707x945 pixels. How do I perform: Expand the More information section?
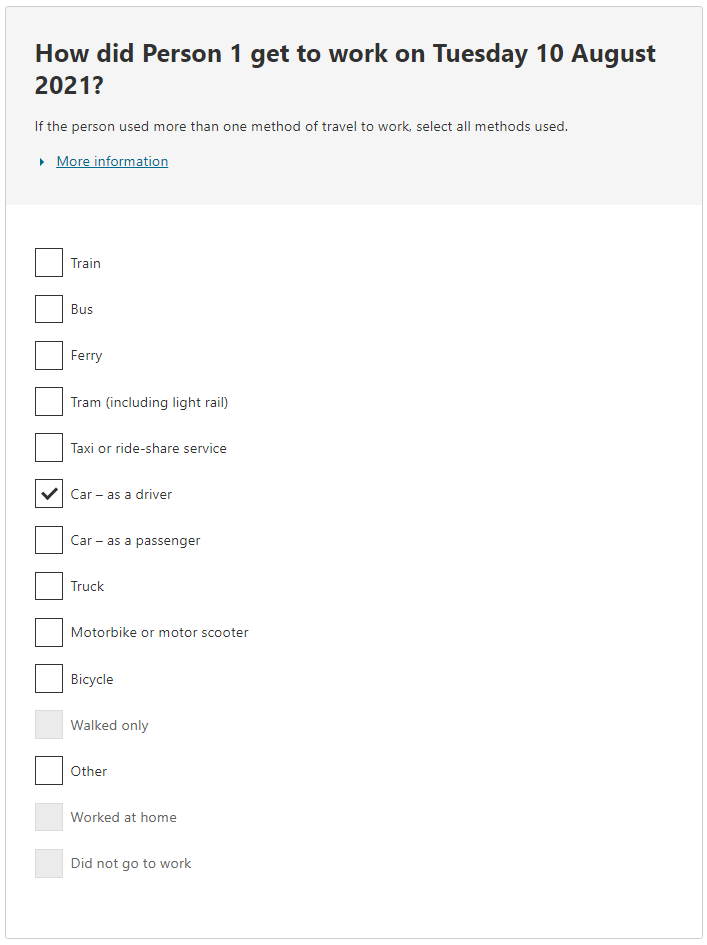pyautogui.click(x=112, y=161)
